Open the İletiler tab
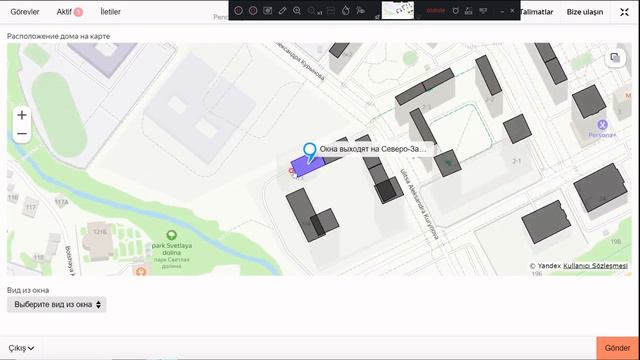This screenshot has height=360, width=640. (111, 12)
